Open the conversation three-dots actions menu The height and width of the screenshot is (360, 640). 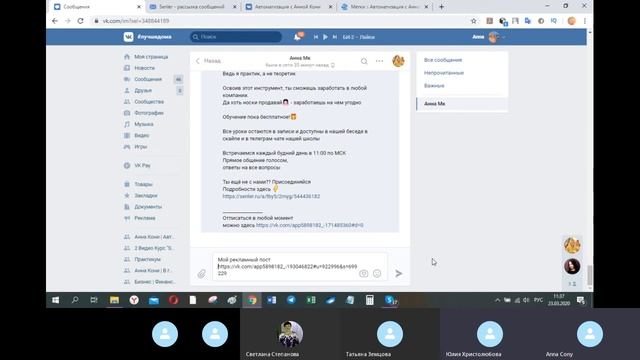coord(380,61)
